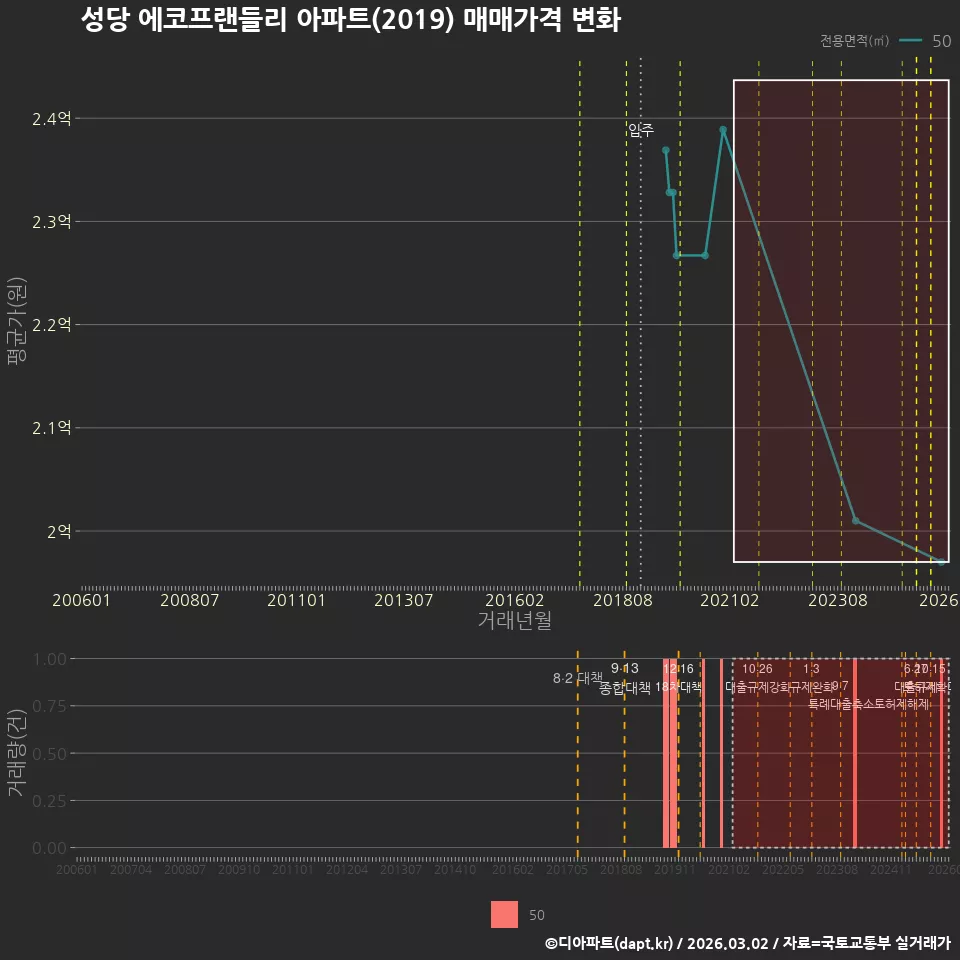This screenshot has width=960, height=960.
Task: Select the 2.3억 y-axis label
Action: 51,222
